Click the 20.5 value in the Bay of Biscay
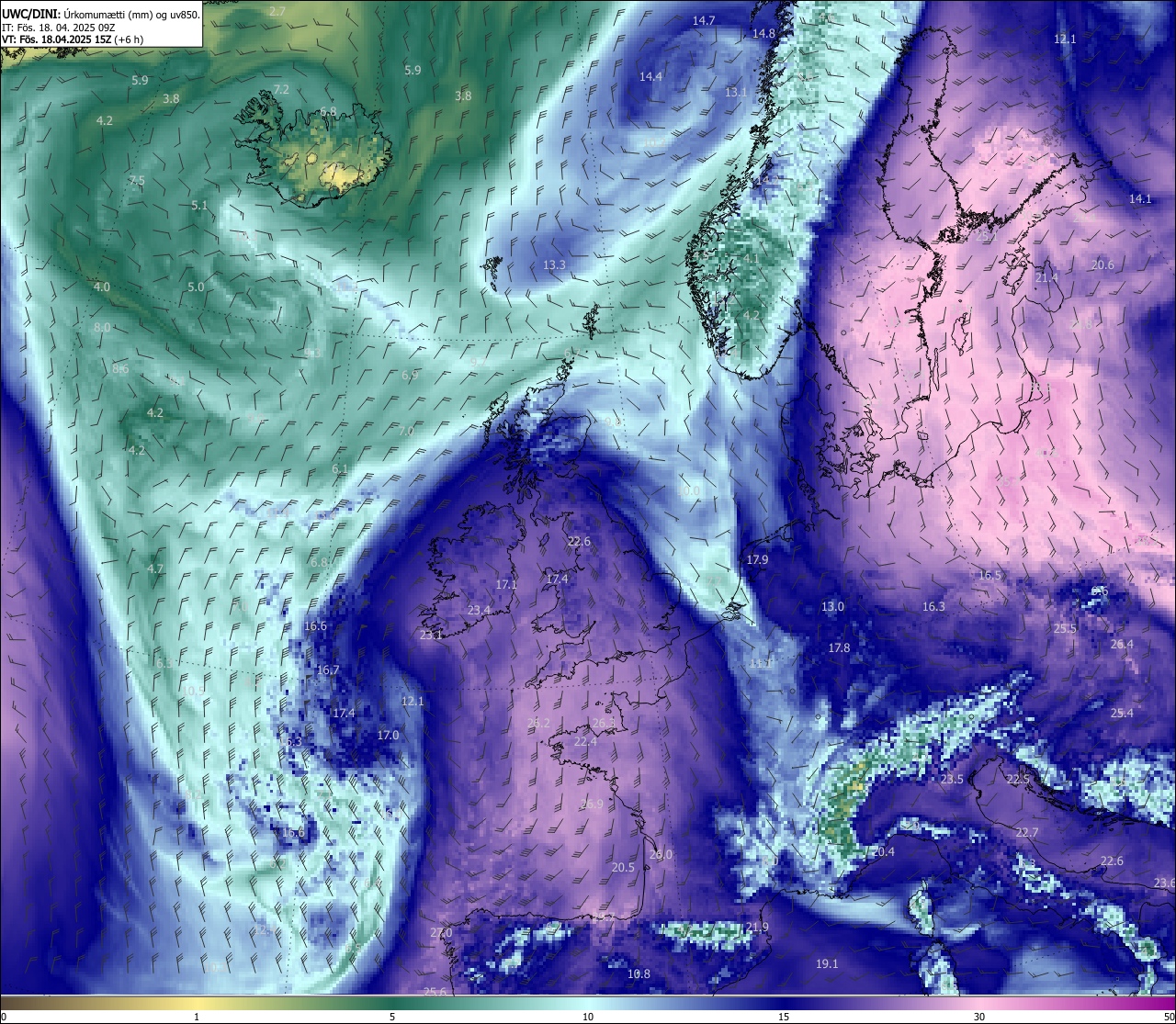This screenshot has height=1024, width=1176. click(x=623, y=867)
